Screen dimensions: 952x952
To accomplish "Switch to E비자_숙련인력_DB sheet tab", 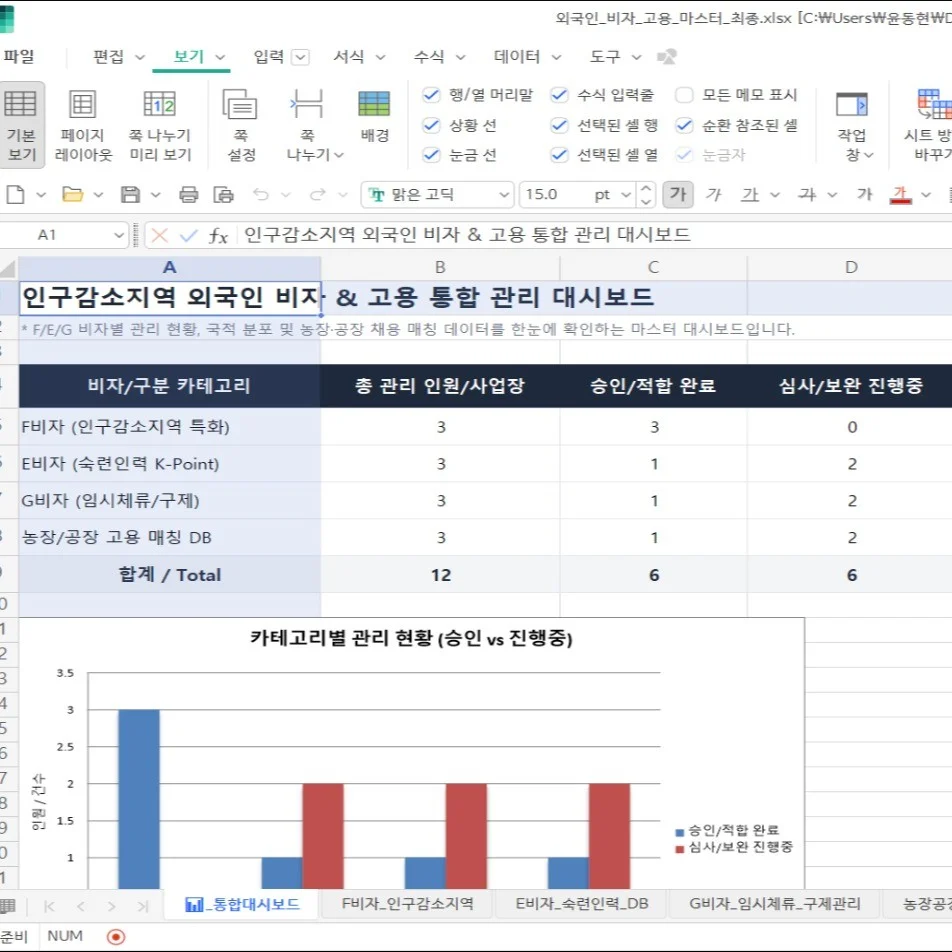I will (582, 904).
